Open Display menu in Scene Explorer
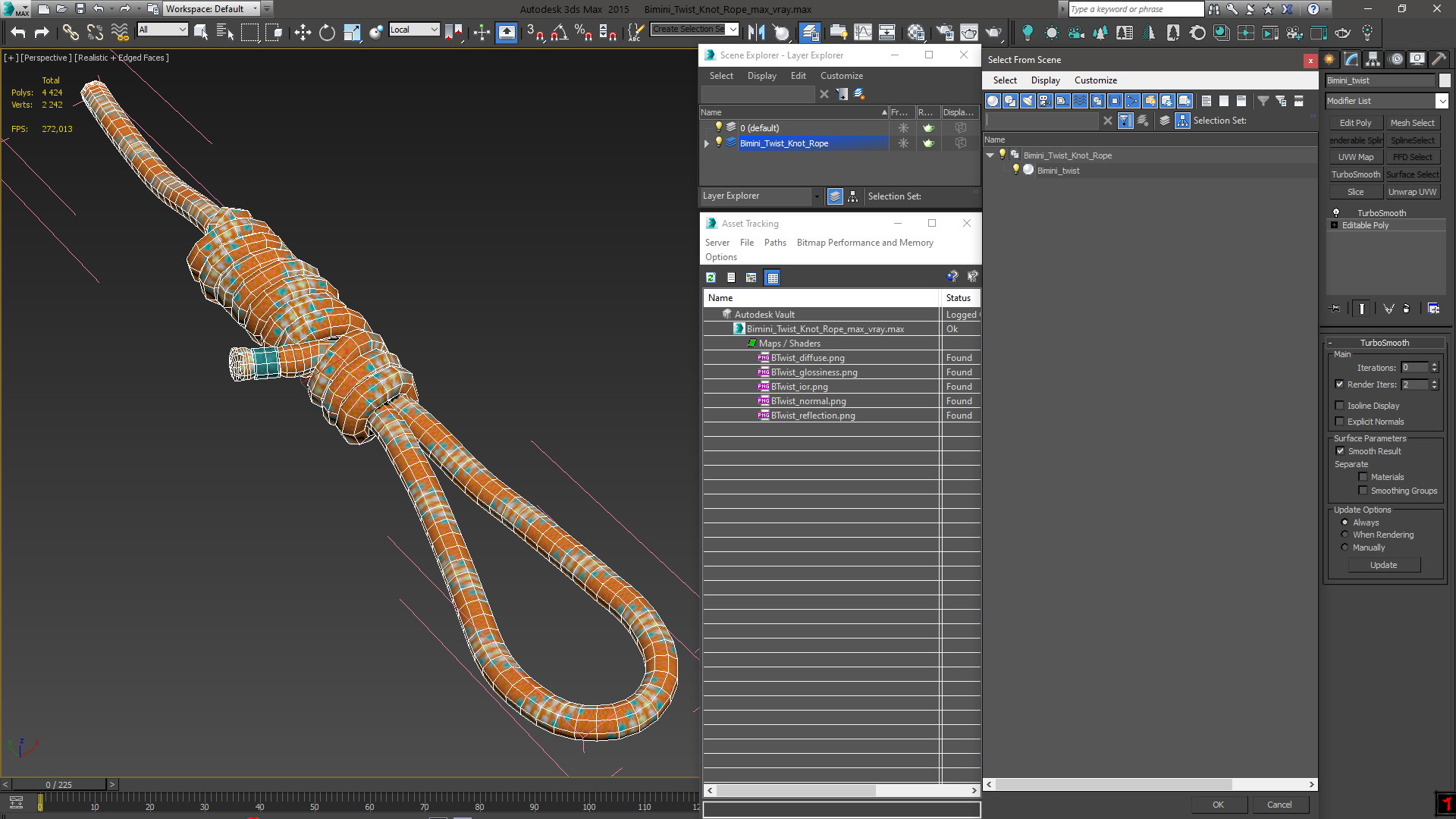Screen dimensions: 1456x819 tap(761, 76)
